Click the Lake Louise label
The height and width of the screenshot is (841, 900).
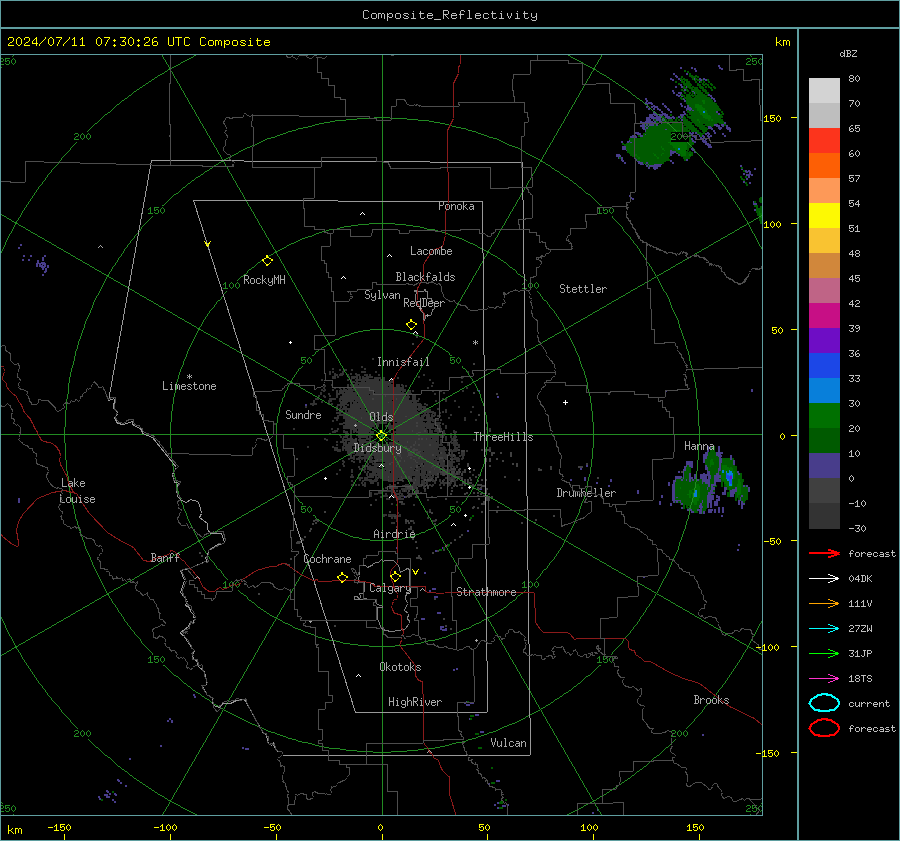[x=77, y=491]
